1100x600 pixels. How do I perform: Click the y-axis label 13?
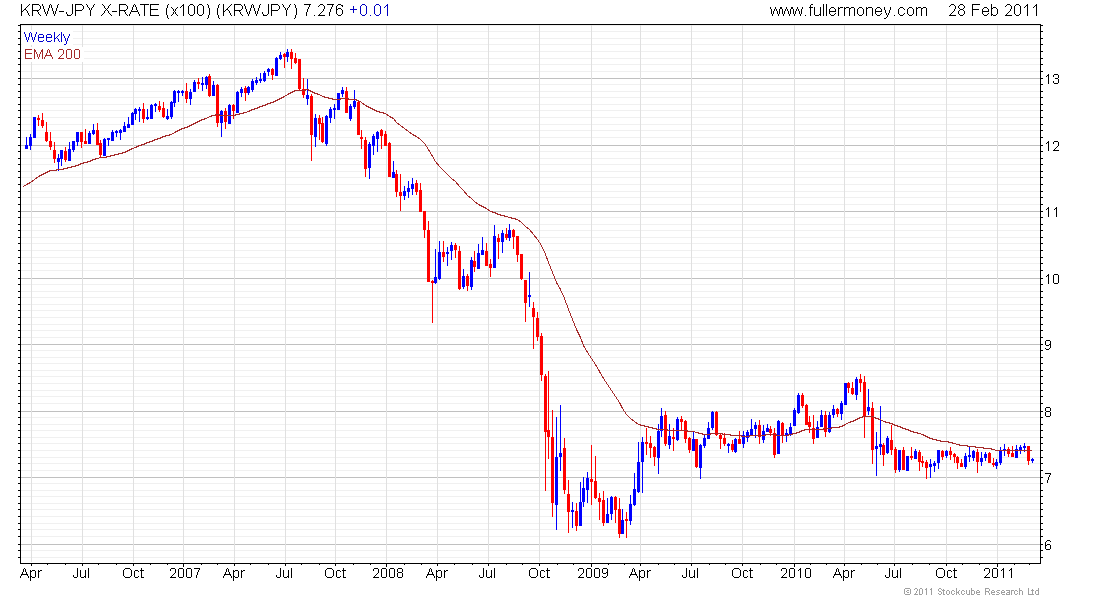pos(1052,79)
